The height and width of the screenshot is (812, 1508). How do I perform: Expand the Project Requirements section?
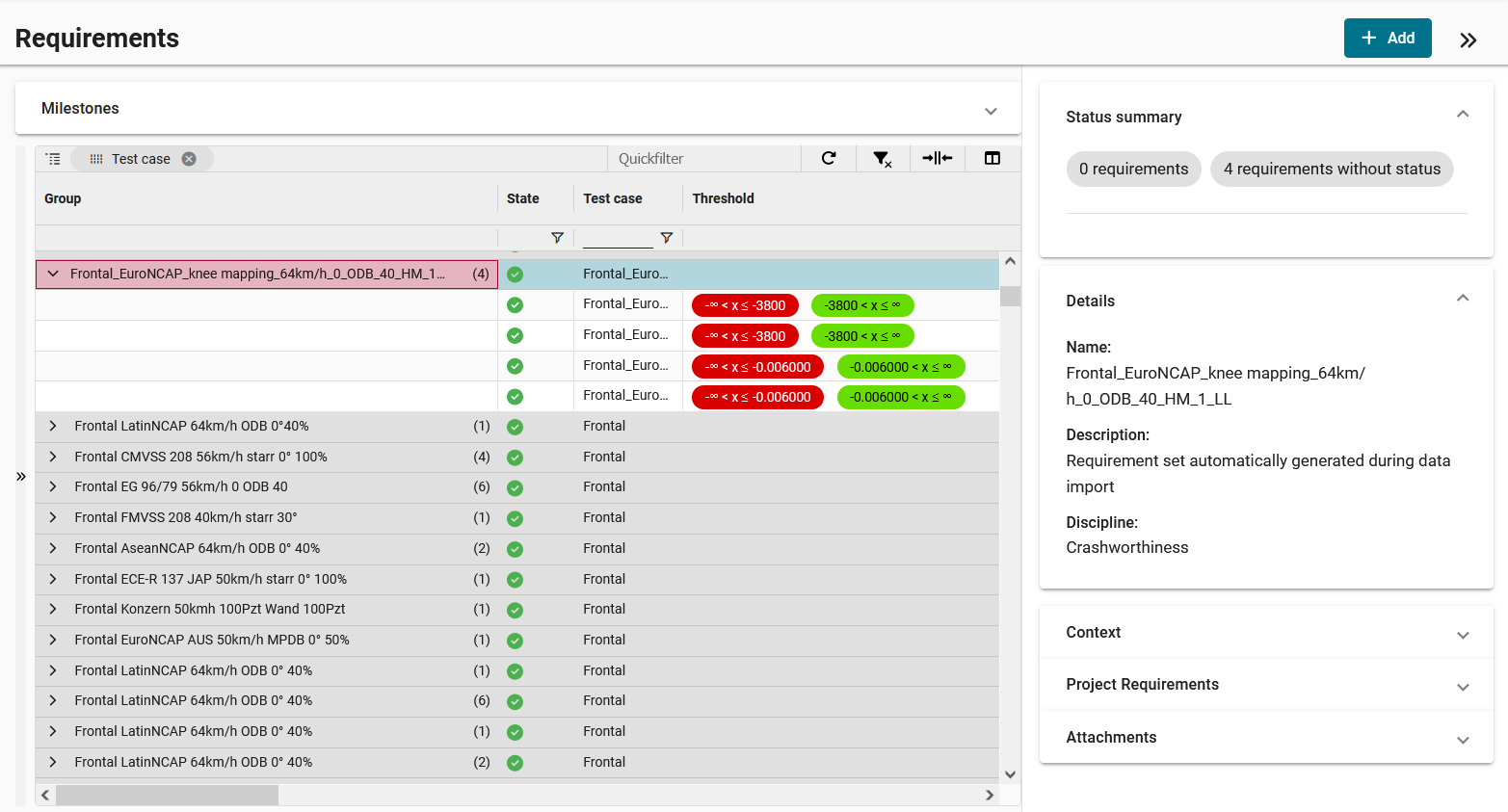(1463, 687)
